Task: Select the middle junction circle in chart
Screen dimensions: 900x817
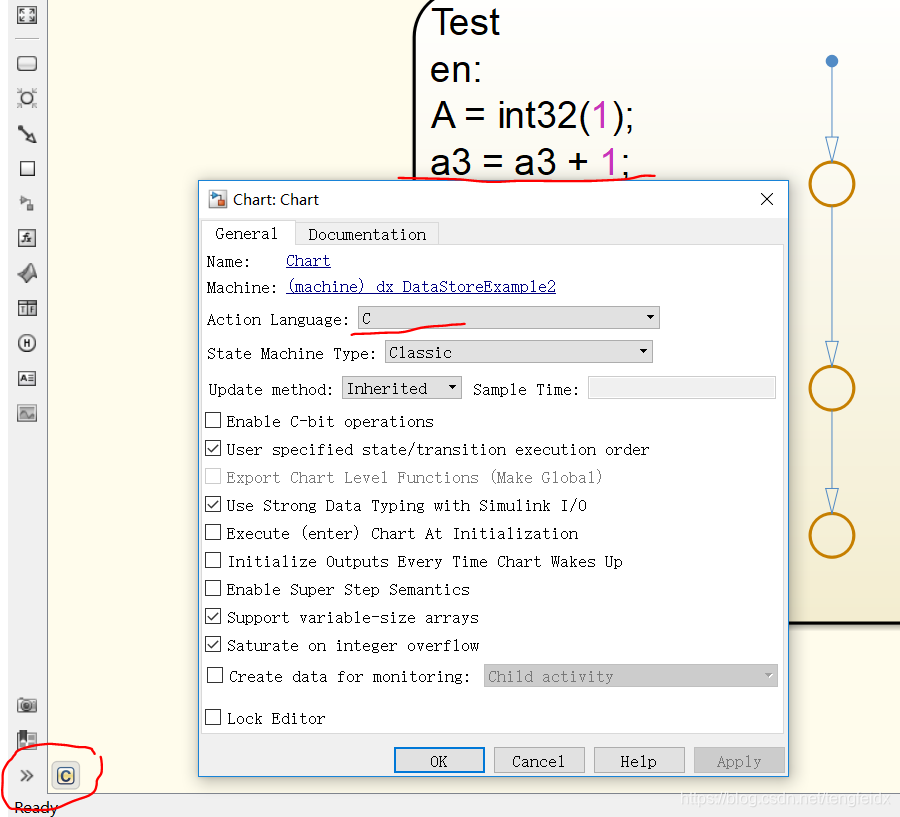Action: [832, 388]
